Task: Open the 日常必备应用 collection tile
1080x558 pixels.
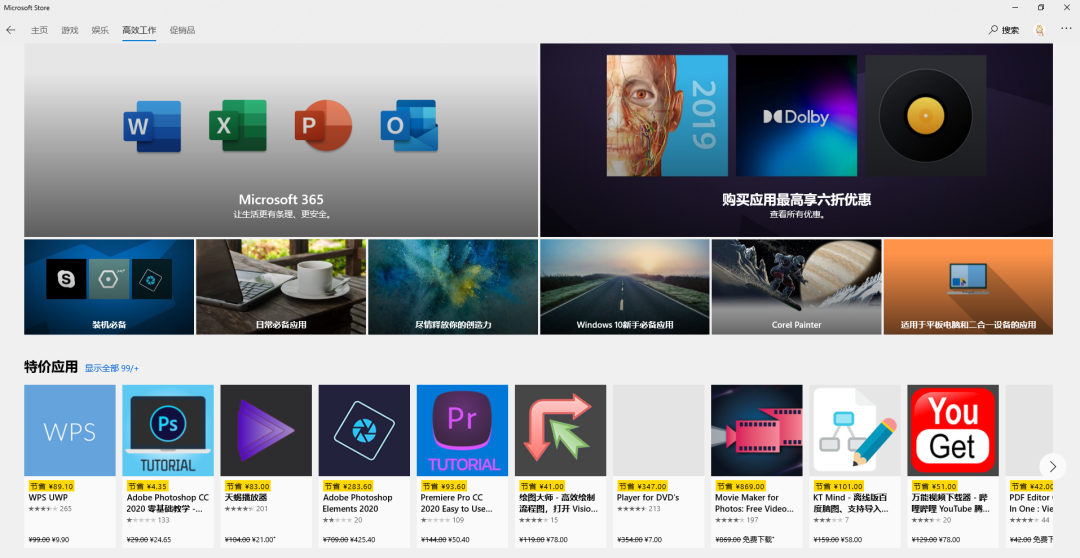Action: [281, 287]
